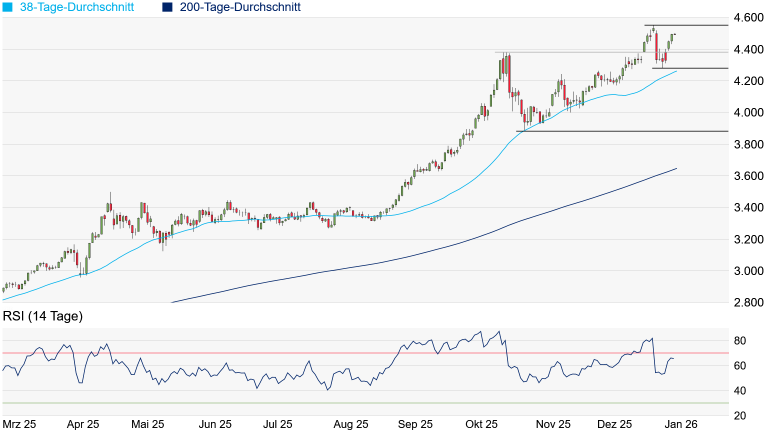The image size is (765, 430).
Task: Click the RSI (14 Tage) indicator title
Action: (x=42, y=317)
